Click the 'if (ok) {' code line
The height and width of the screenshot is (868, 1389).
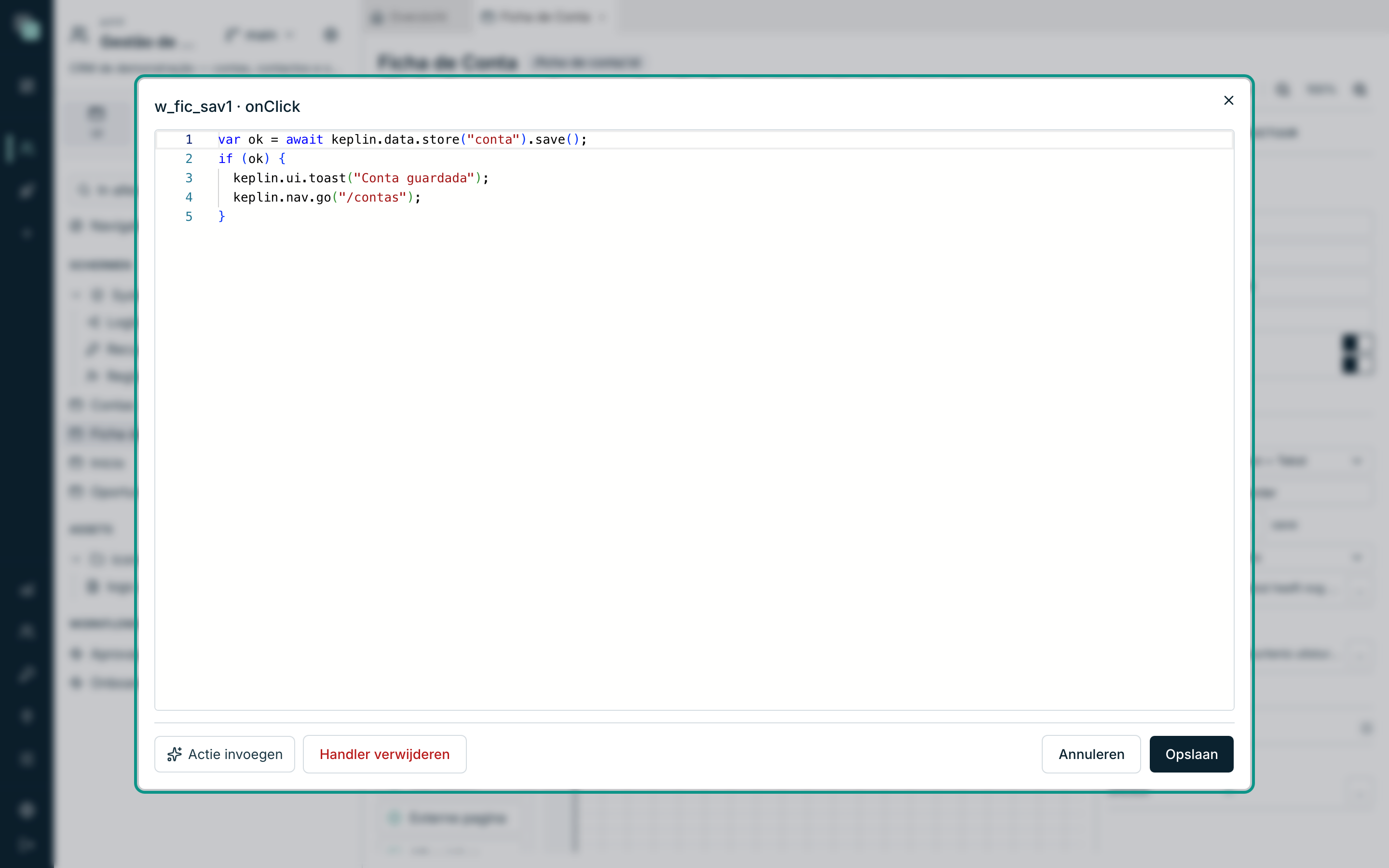click(x=251, y=159)
